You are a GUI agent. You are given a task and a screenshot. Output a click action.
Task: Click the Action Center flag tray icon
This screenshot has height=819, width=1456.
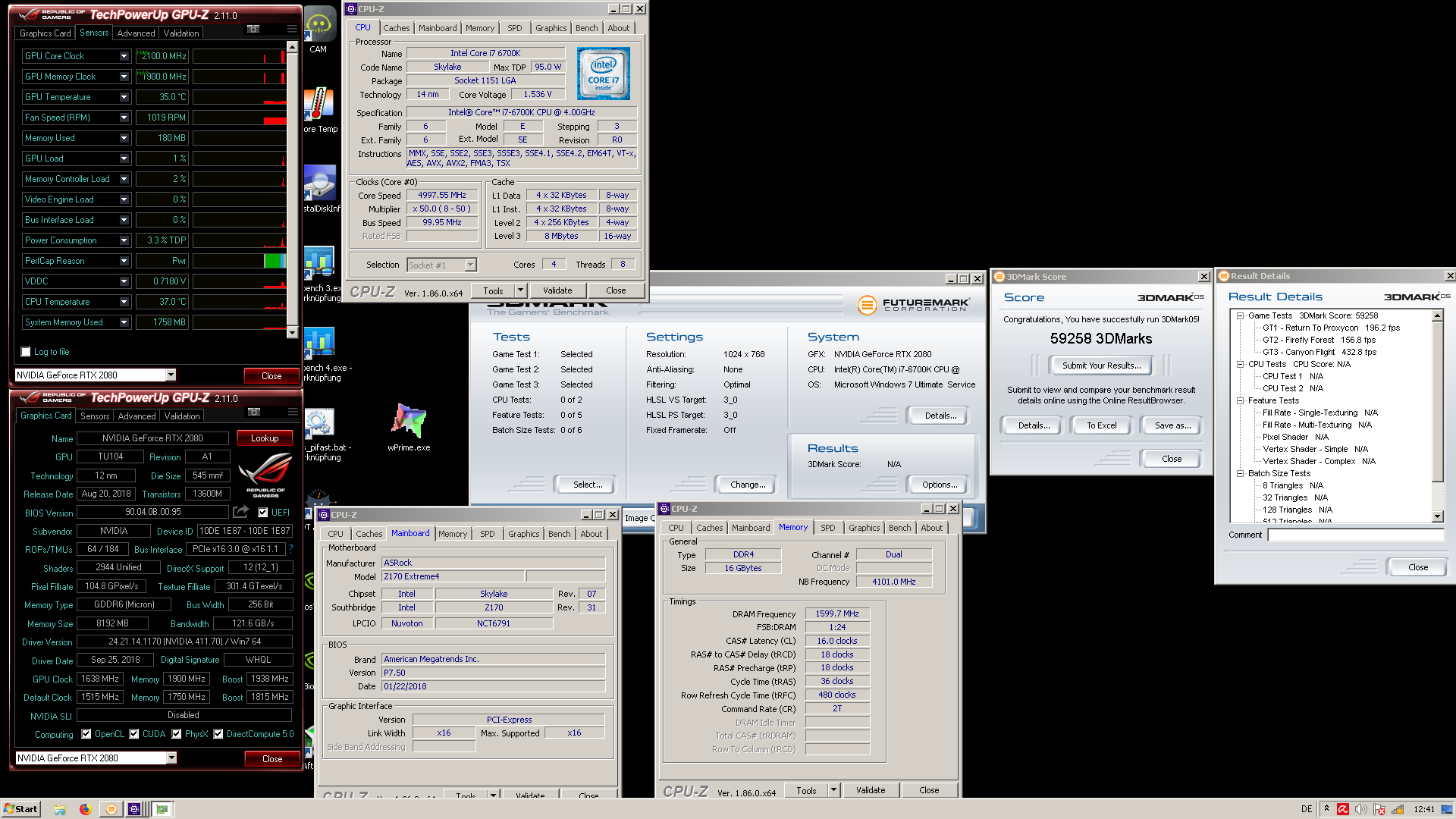point(1379,809)
